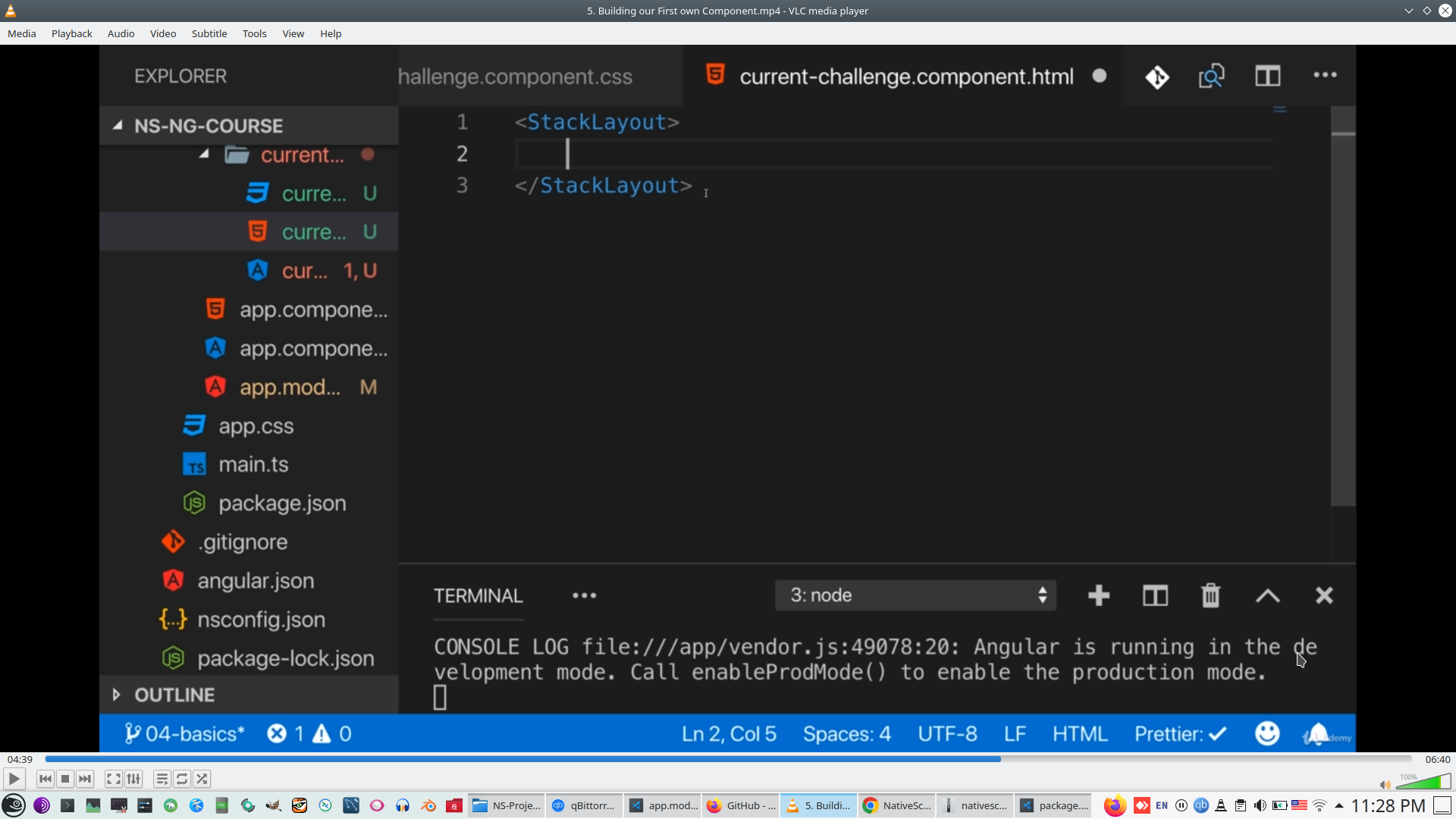Viewport: 1456px width, 819px height.
Task: Click the 06:40 total time label
Action: tap(1437, 759)
